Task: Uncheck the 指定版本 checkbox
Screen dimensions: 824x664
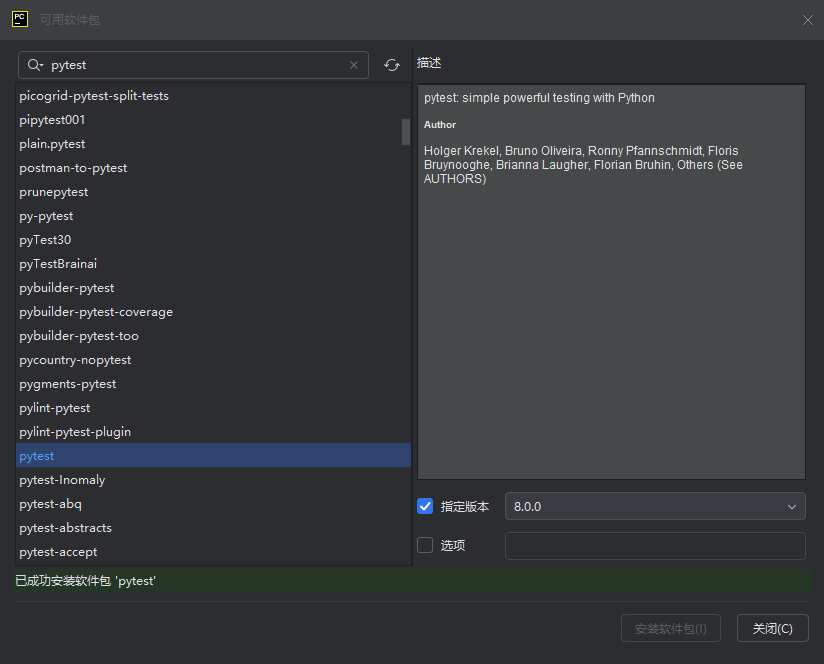Action: pyautogui.click(x=425, y=506)
